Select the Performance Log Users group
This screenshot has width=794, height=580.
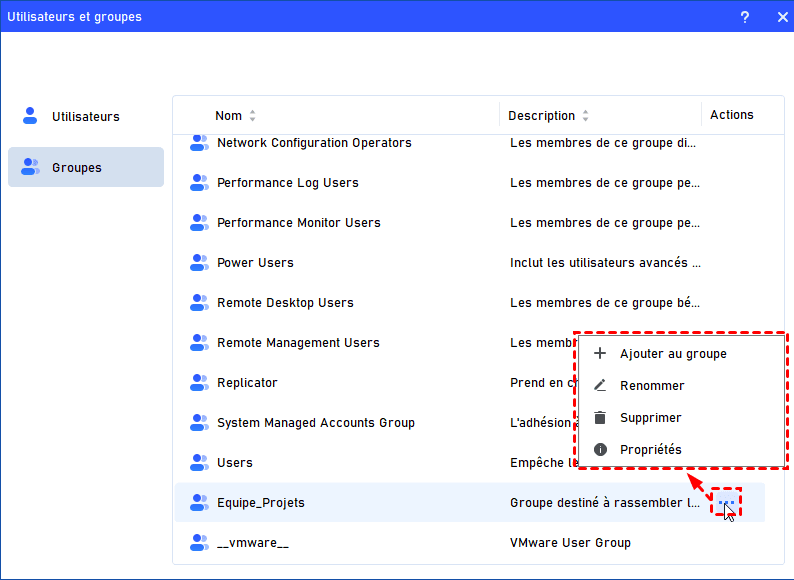click(287, 183)
